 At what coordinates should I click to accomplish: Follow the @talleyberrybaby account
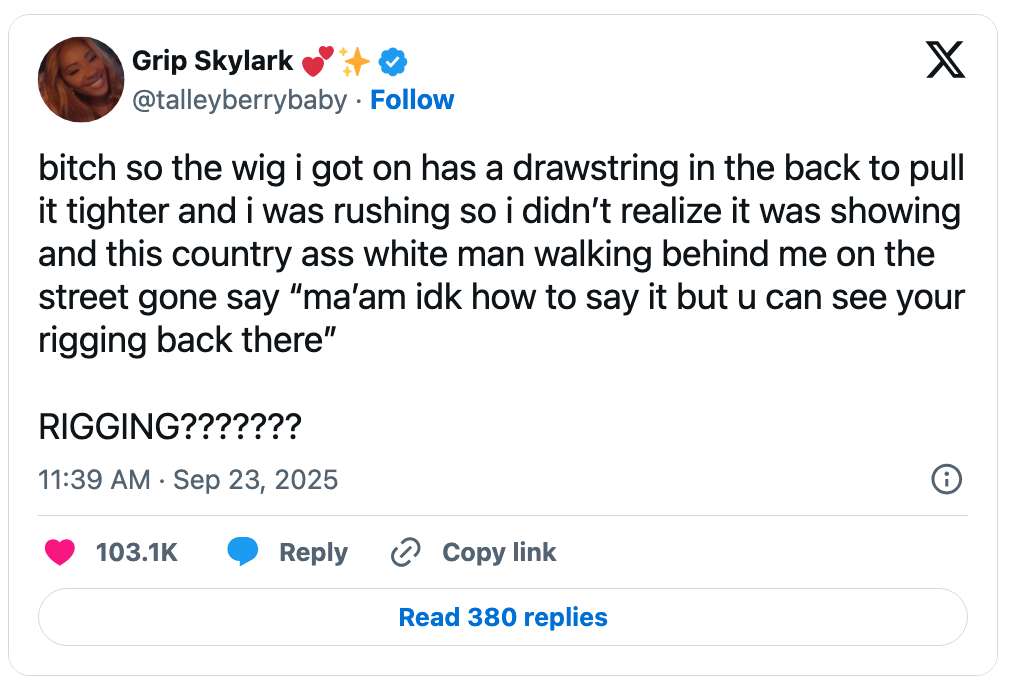tap(412, 99)
